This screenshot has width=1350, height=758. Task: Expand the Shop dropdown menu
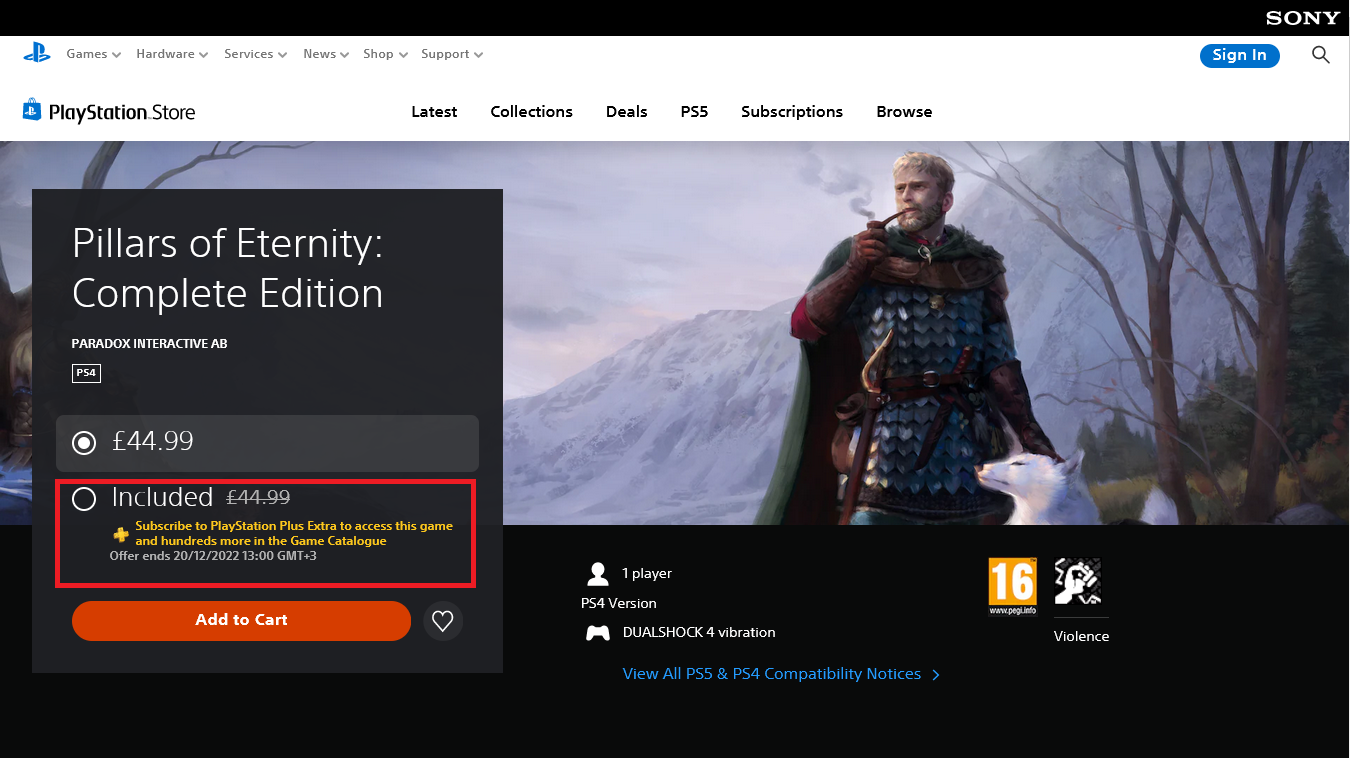pyautogui.click(x=385, y=54)
